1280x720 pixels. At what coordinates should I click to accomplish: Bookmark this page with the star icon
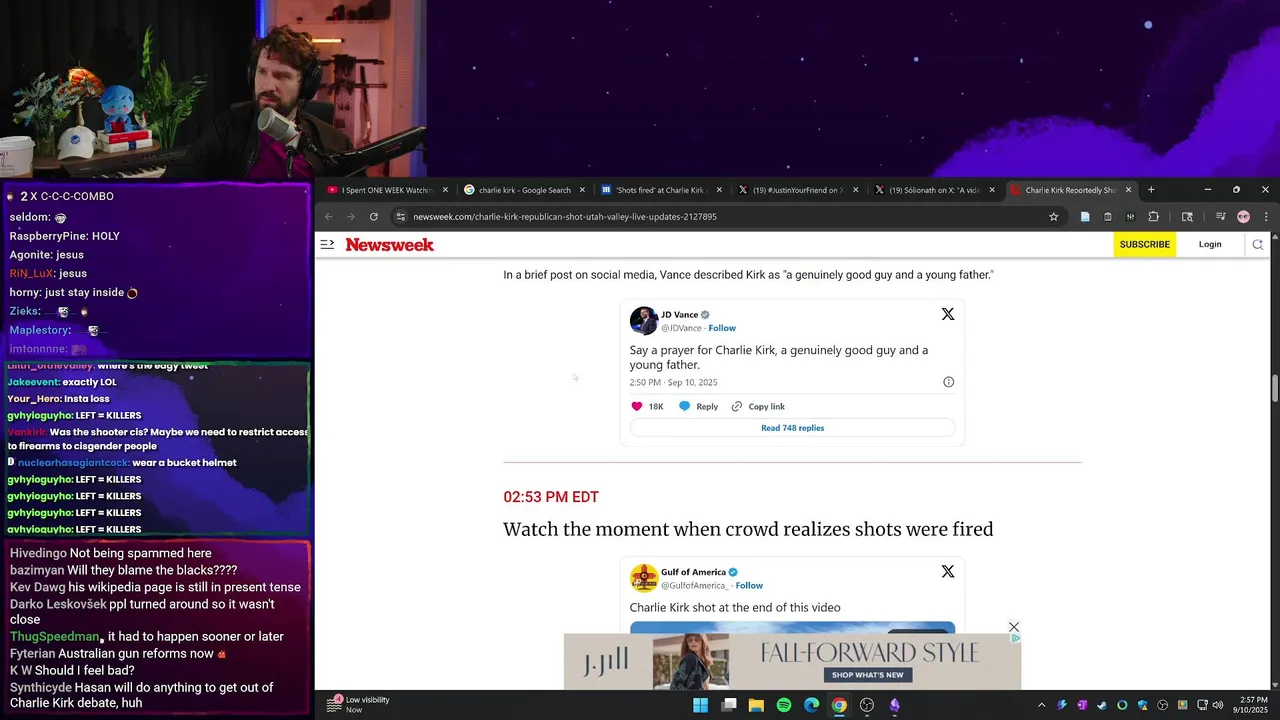click(x=1053, y=217)
